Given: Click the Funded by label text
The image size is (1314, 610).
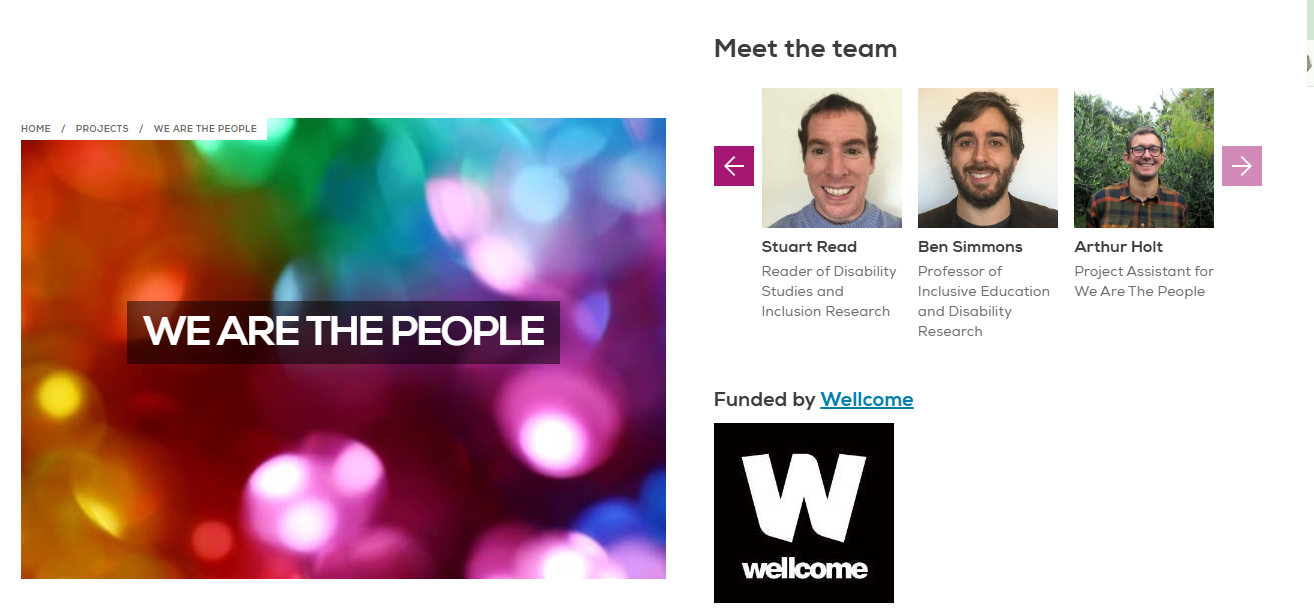Looking at the screenshot, I should tap(764, 400).
